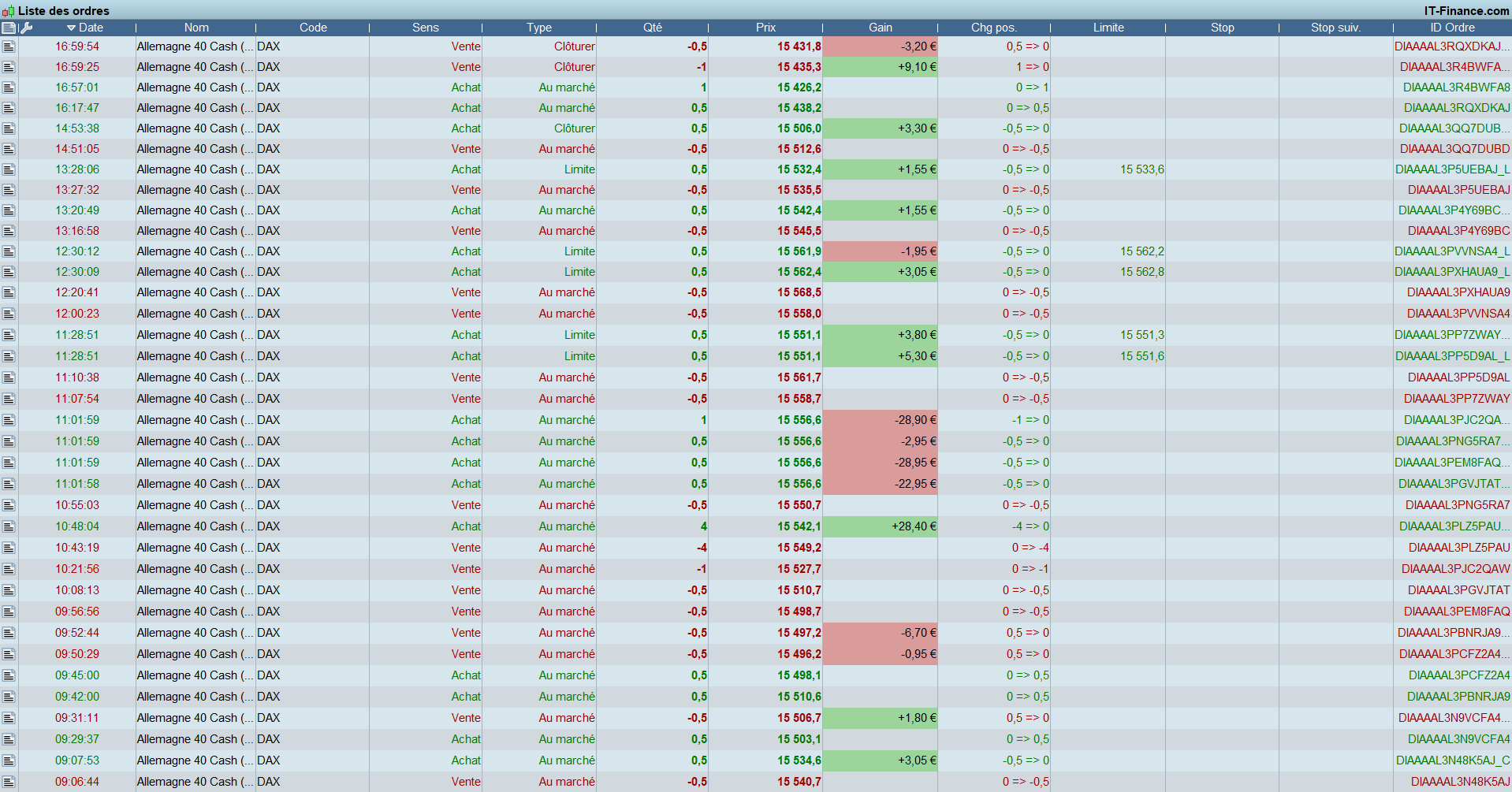Click the 'Clôturer' type in the 14:53:38 row
1512x792 pixels.
pos(575,128)
